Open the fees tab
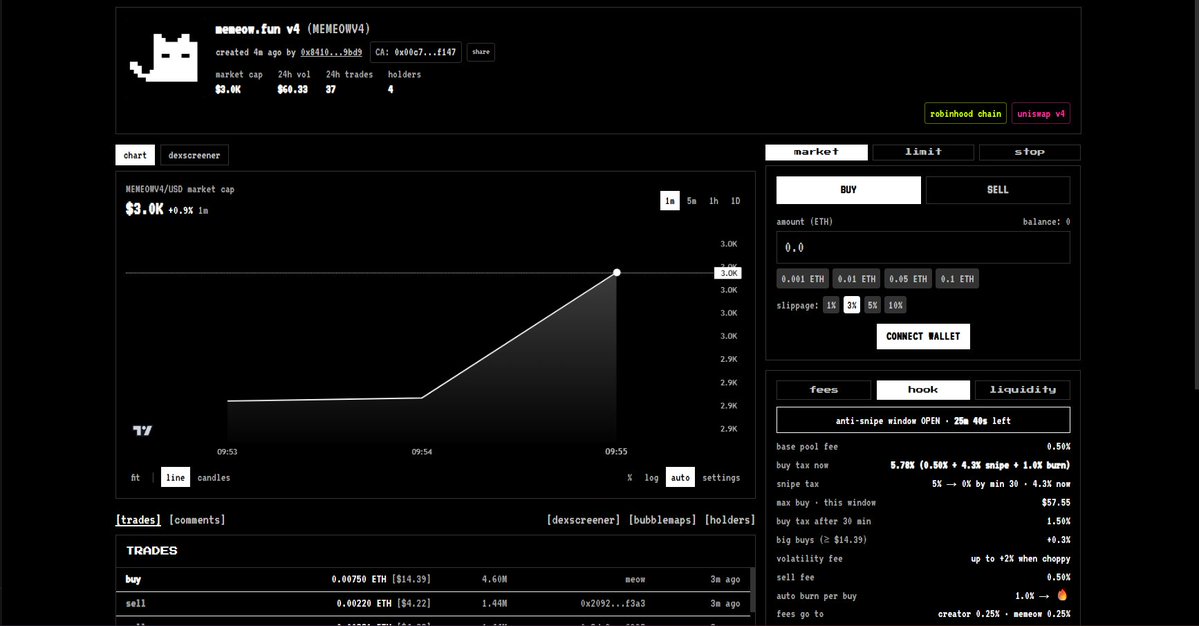The width and height of the screenshot is (1199, 626). 824,390
